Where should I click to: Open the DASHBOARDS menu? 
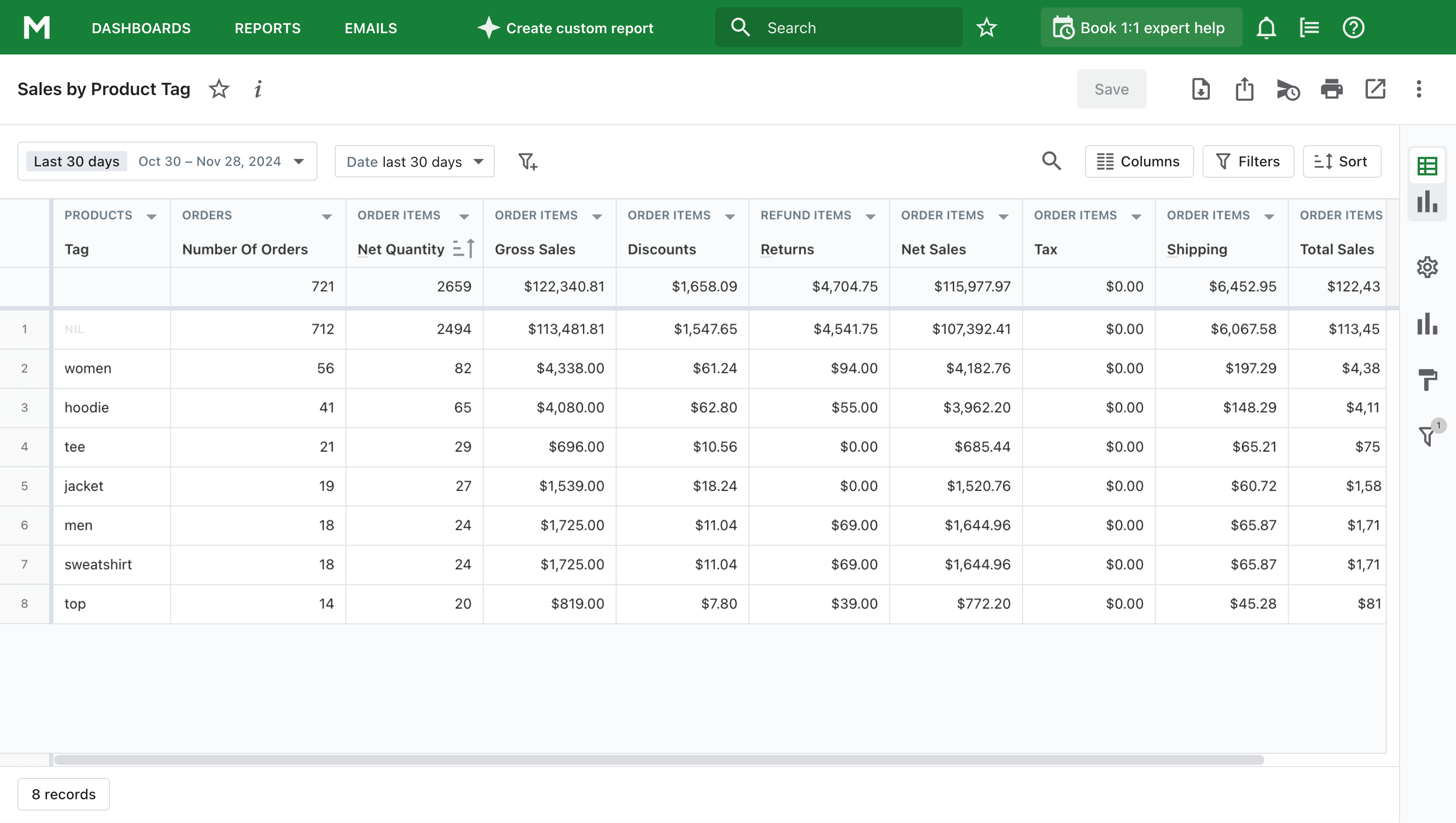(141, 28)
